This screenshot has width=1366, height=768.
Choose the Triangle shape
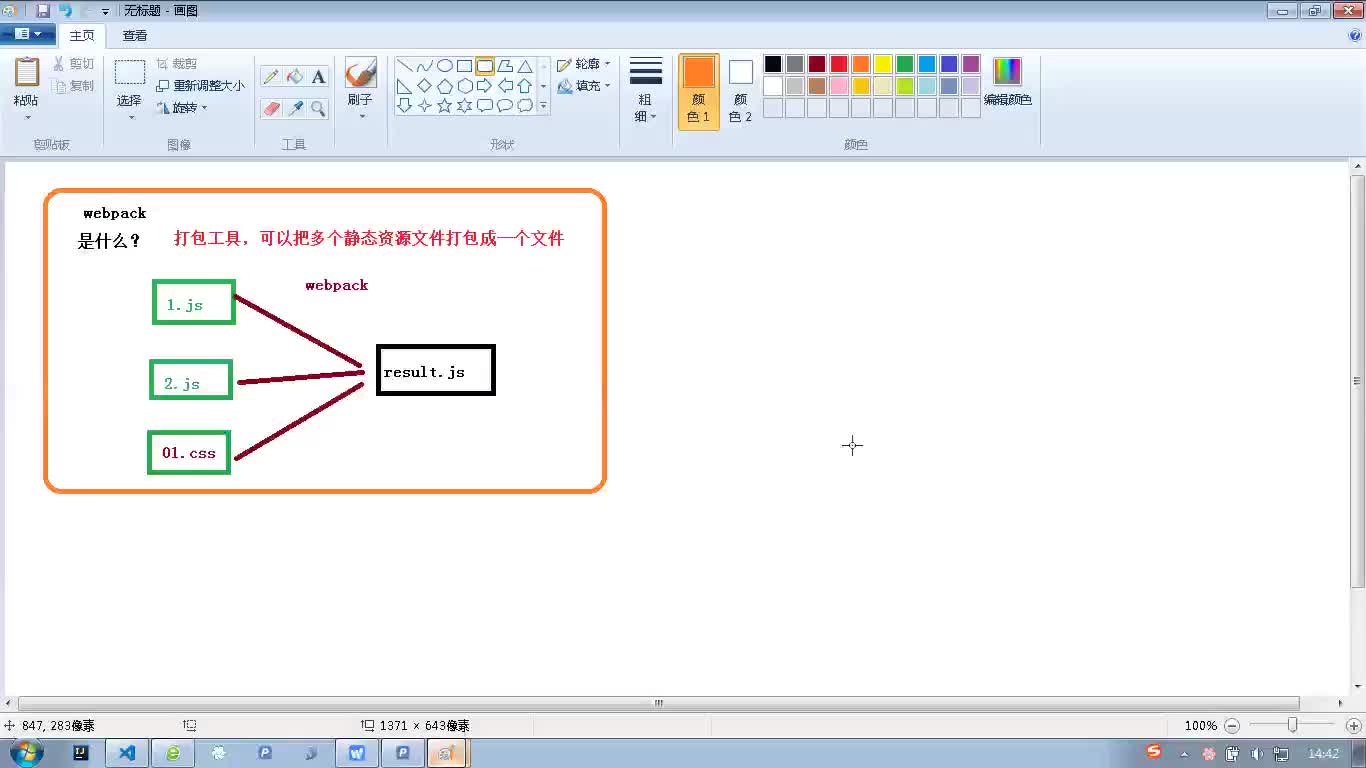[x=525, y=66]
